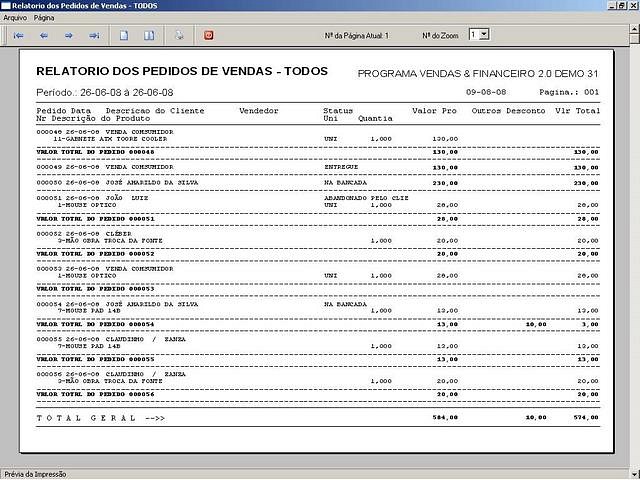Select single page view icon
The height and width of the screenshot is (480, 640).
(x=124, y=35)
